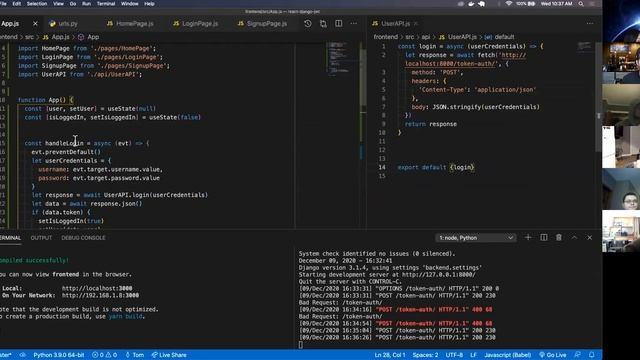
Task: Open the View menu
Action: 58,4
